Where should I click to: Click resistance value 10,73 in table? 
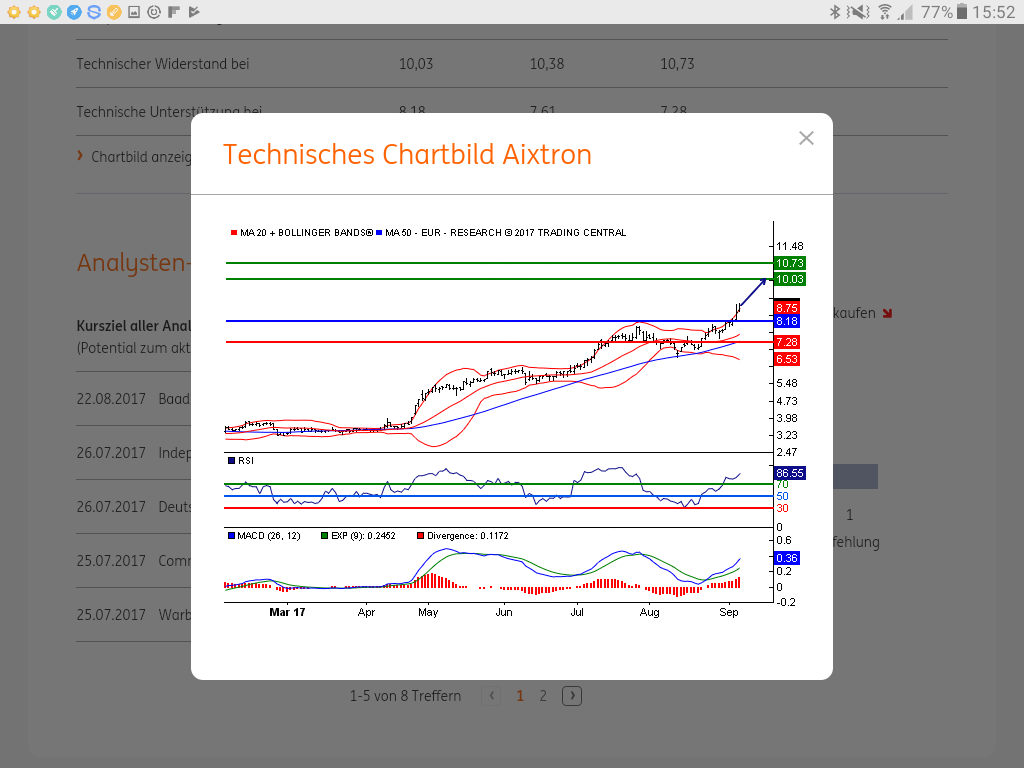pyautogui.click(x=677, y=64)
